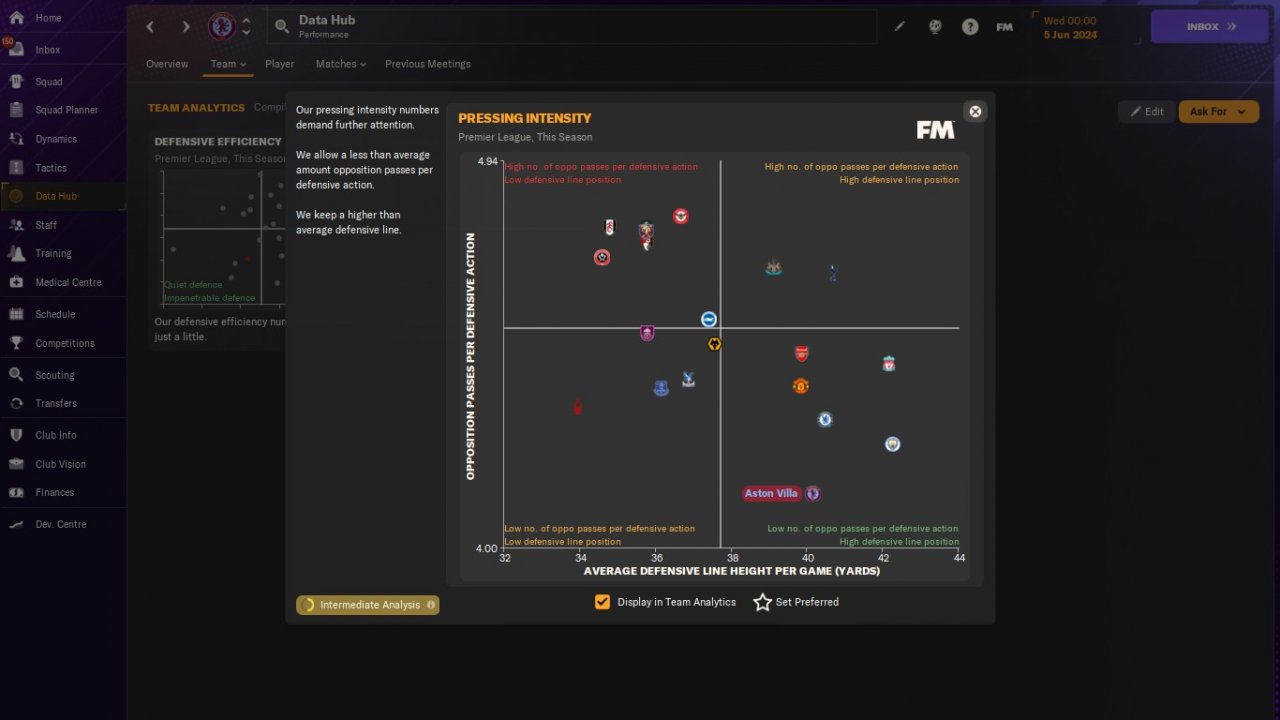The width and height of the screenshot is (1280, 720).
Task: Click the 'Premier League, This Season' subtitle in the dialog
Action: pyautogui.click(x=525, y=137)
